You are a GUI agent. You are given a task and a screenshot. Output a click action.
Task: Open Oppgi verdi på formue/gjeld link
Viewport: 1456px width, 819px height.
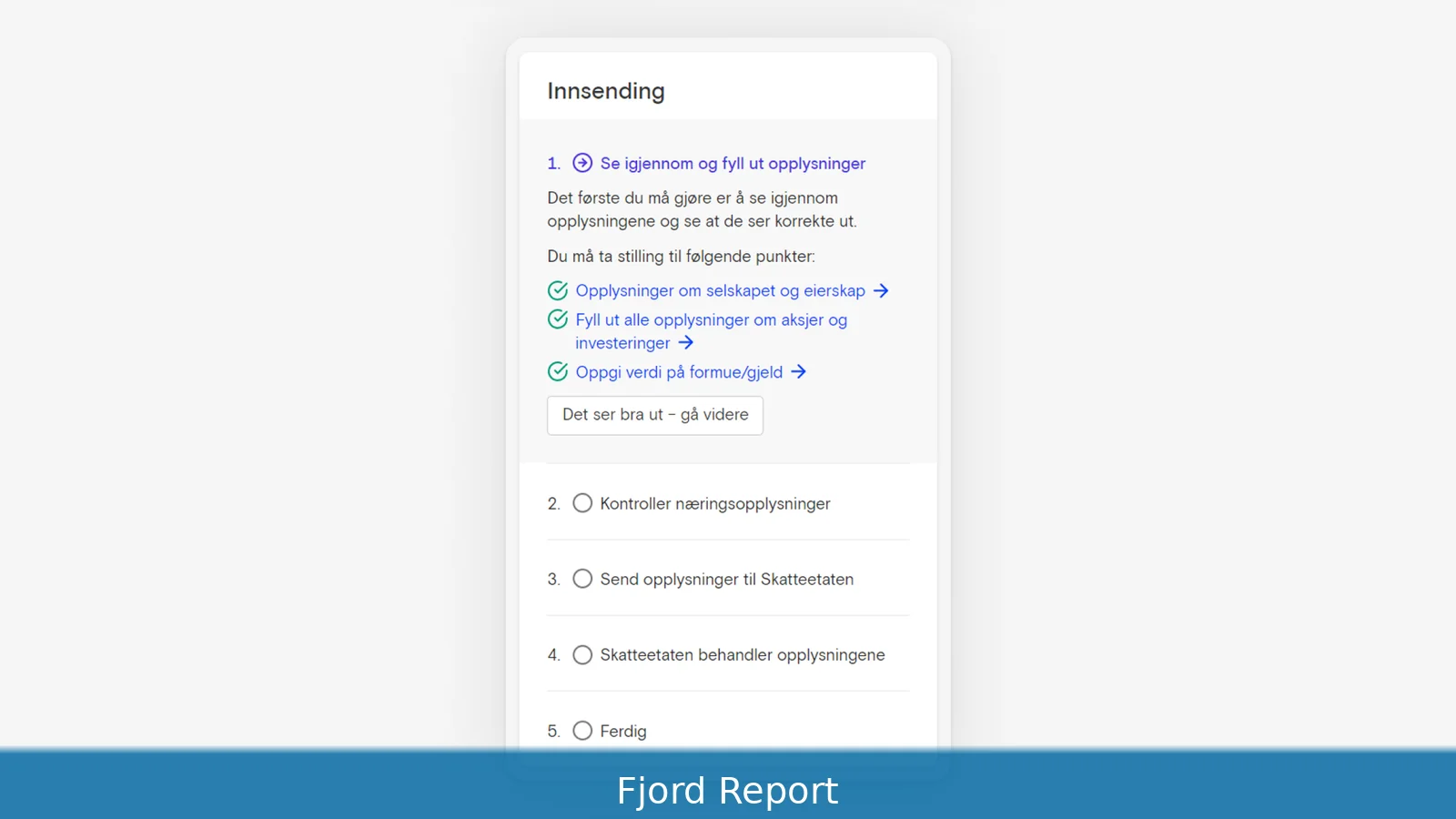pos(679,371)
